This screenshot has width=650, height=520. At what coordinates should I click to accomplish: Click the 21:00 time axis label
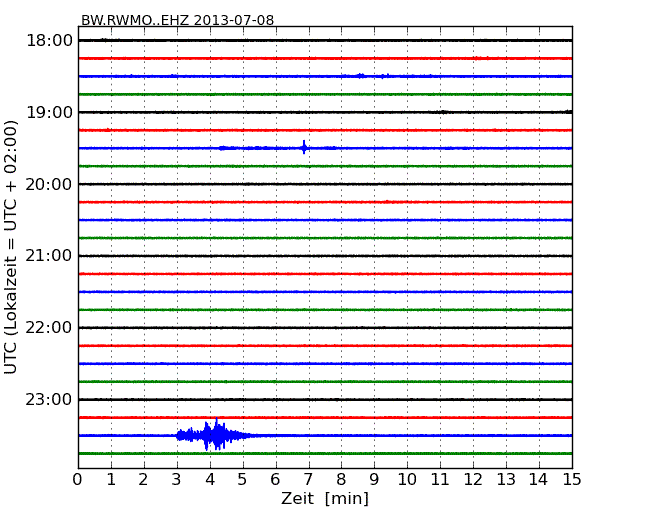point(49,256)
